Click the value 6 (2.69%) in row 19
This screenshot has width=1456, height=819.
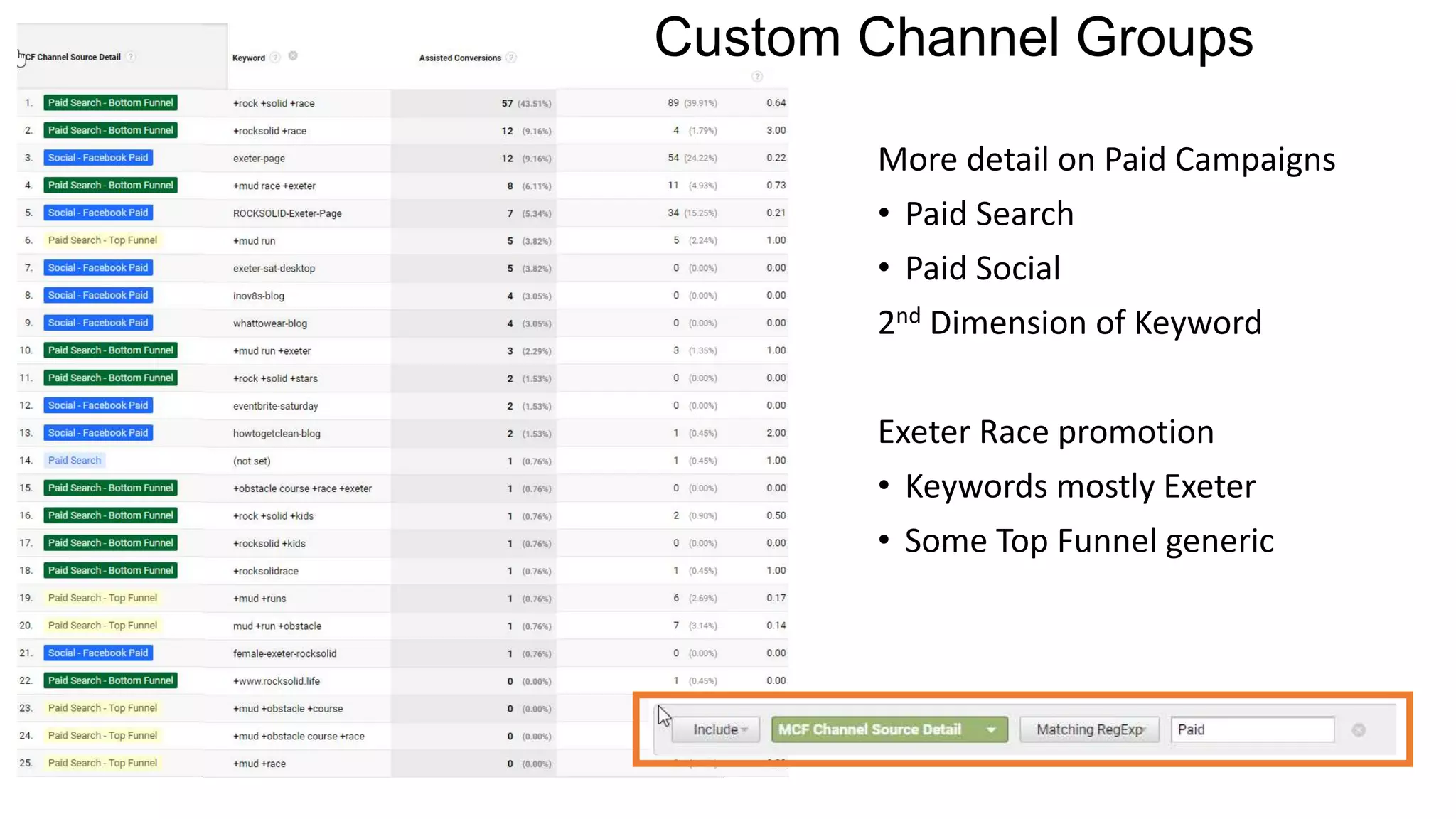[x=695, y=599]
